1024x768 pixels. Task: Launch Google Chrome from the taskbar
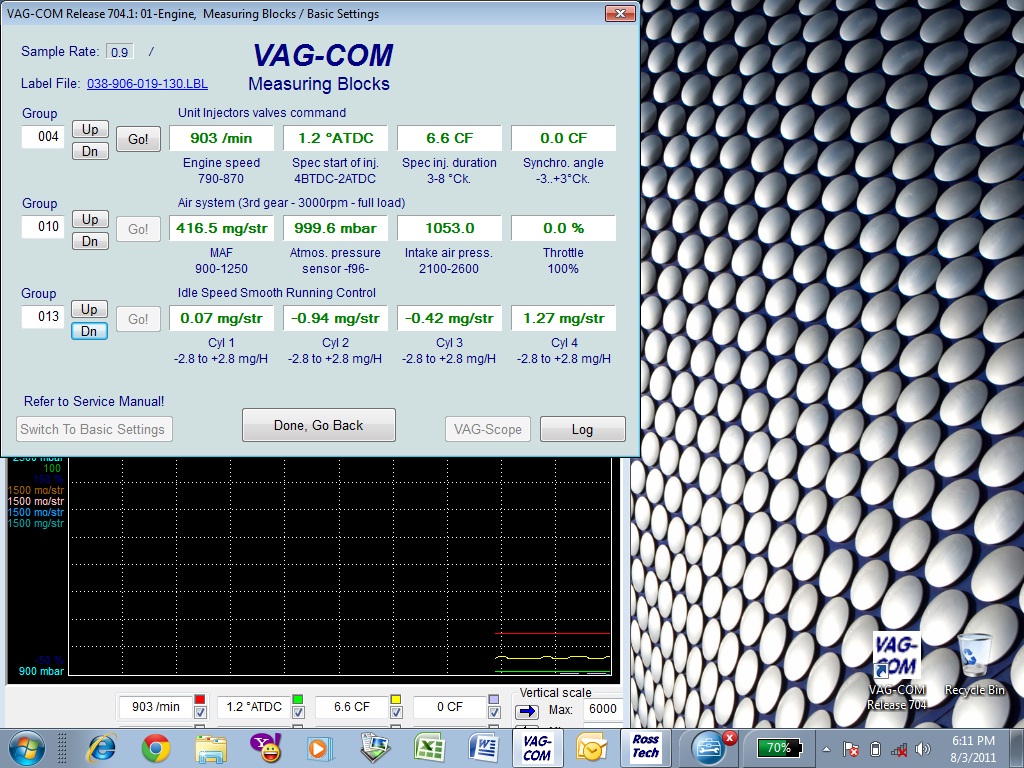[x=157, y=748]
